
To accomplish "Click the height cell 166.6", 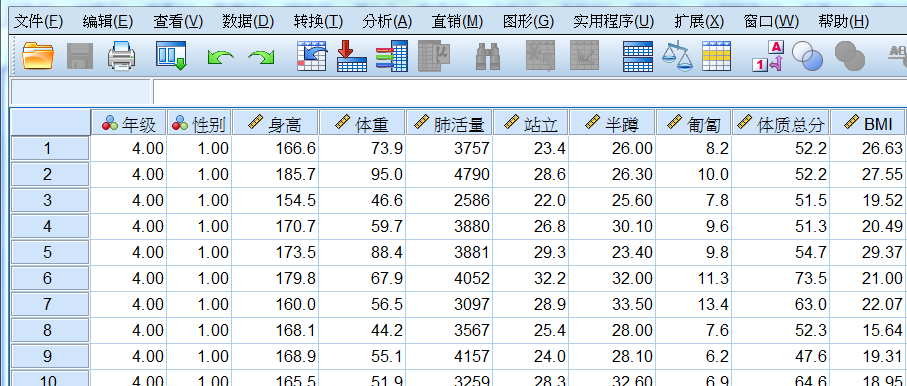I will 275,149.
